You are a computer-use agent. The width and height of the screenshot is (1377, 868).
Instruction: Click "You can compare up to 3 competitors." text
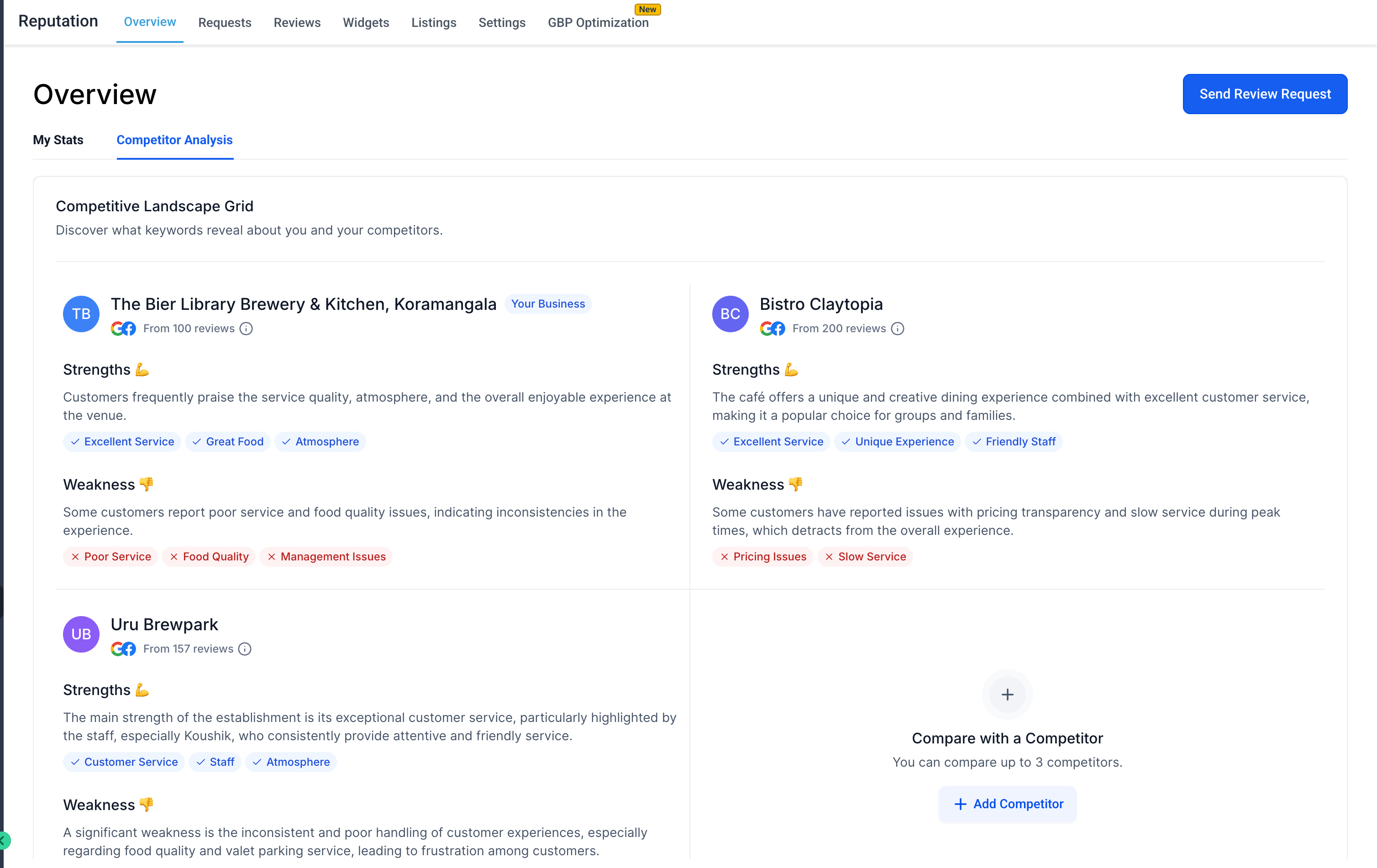(x=1008, y=762)
